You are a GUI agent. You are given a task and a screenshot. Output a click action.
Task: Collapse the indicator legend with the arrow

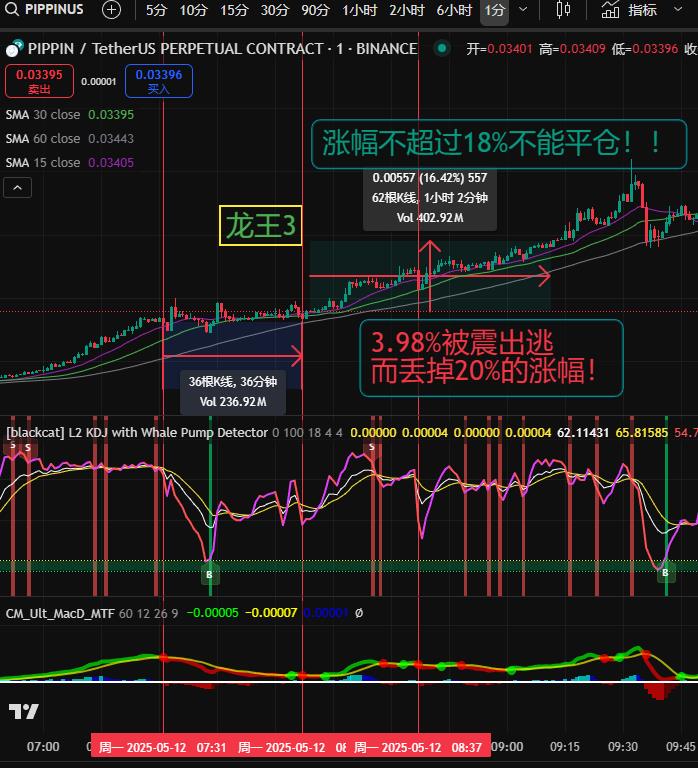click(x=18, y=188)
